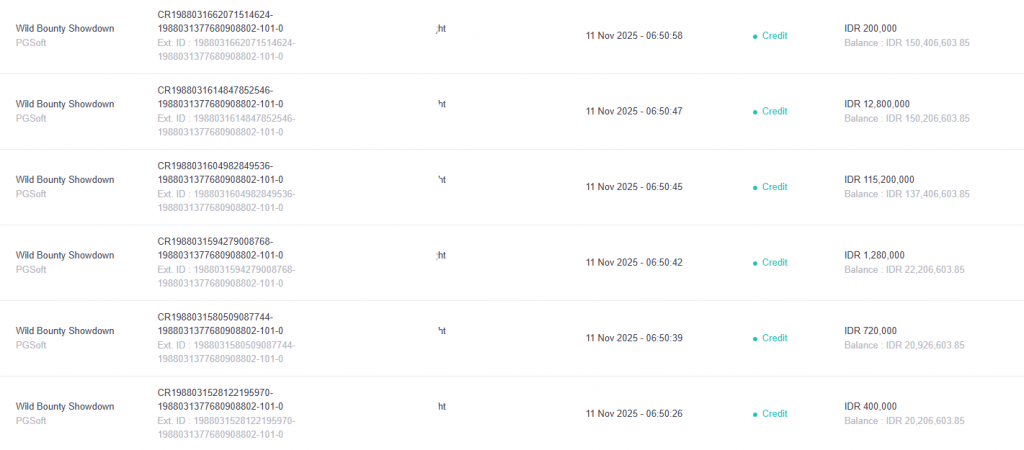Click the balance IDR 150,406,603.85
The height and width of the screenshot is (450, 1024).
coord(907,44)
